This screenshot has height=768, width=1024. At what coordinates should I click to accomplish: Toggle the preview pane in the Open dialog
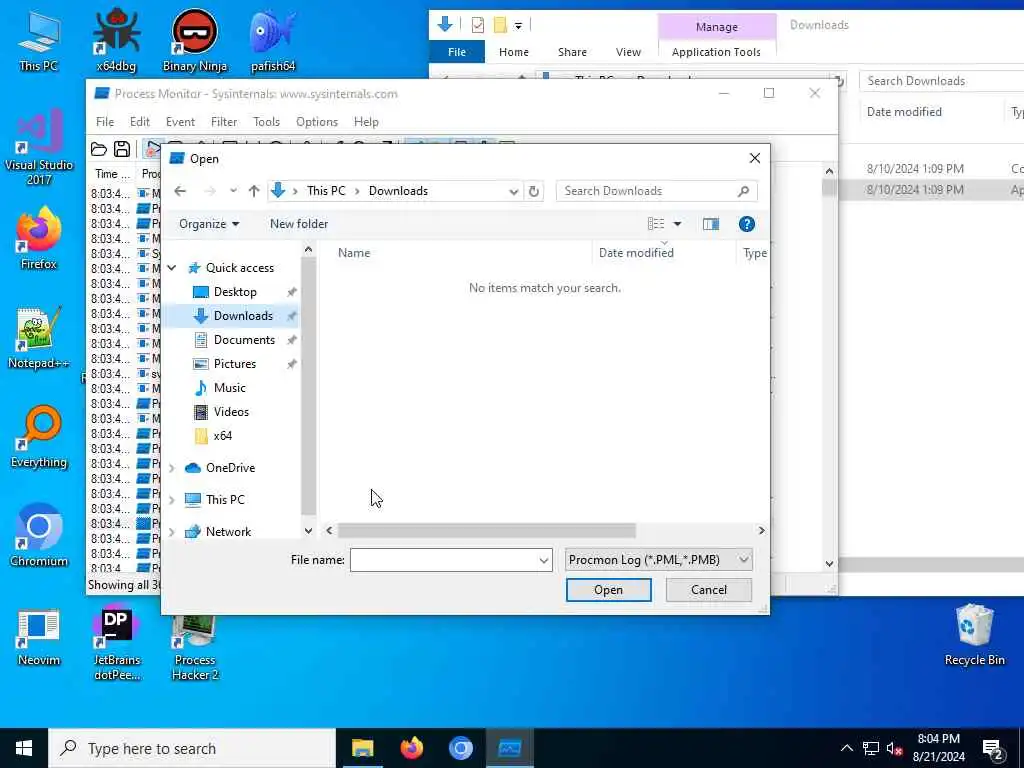tap(711, 224)
